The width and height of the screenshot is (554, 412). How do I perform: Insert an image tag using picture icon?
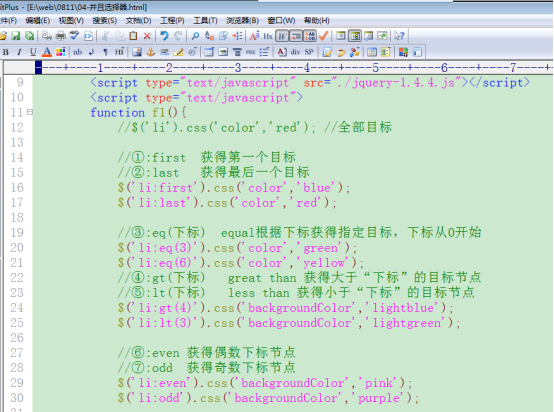[x=137, y=52]
